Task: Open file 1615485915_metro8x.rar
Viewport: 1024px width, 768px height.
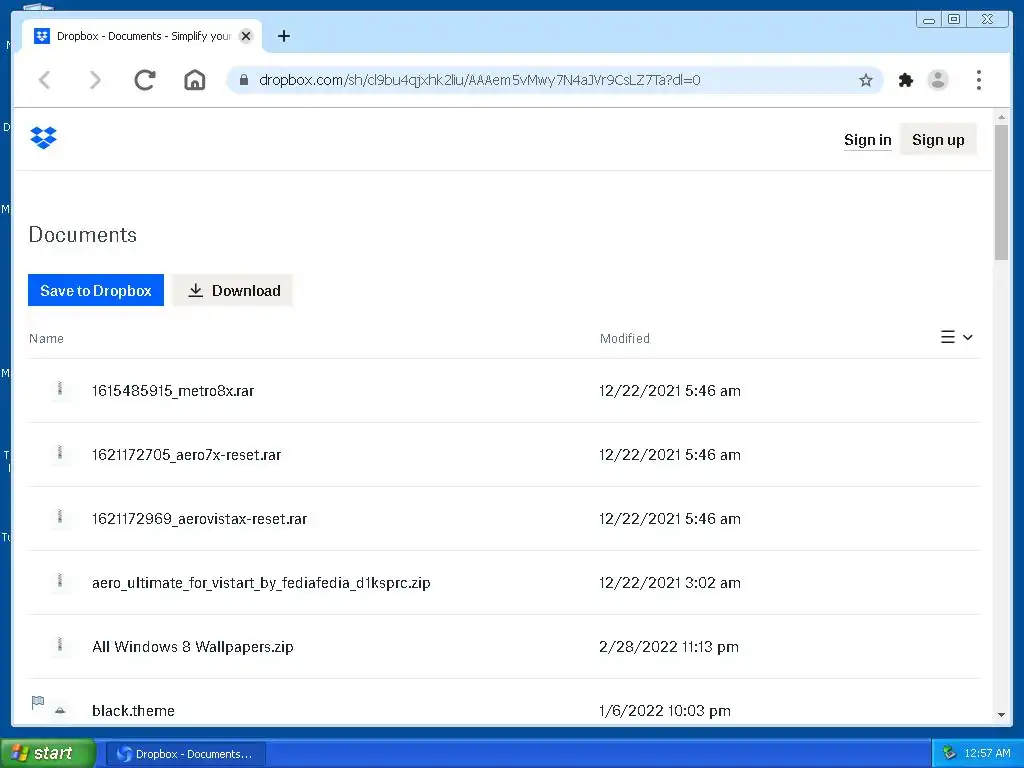Action: coord(173,391)
